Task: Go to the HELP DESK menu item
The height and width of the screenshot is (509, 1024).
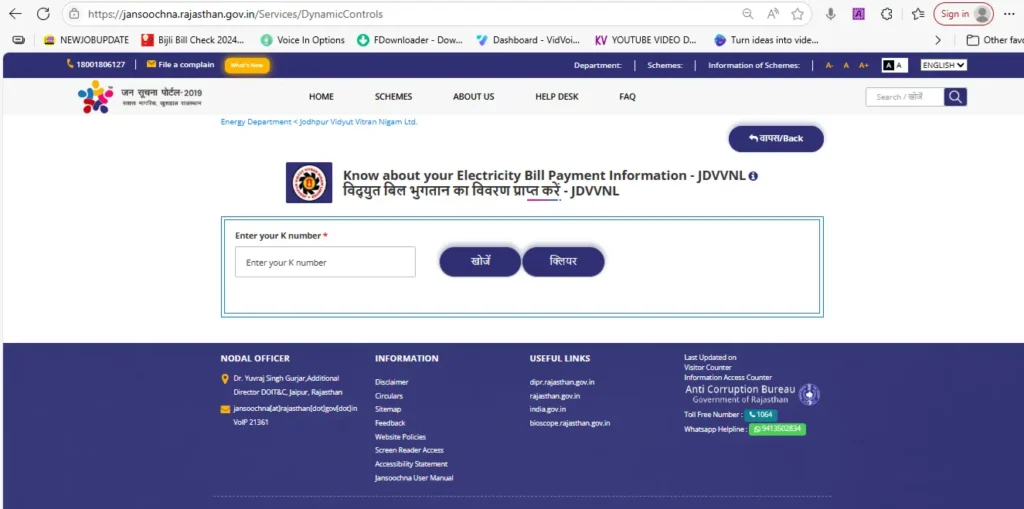Action: click(556, 97)
